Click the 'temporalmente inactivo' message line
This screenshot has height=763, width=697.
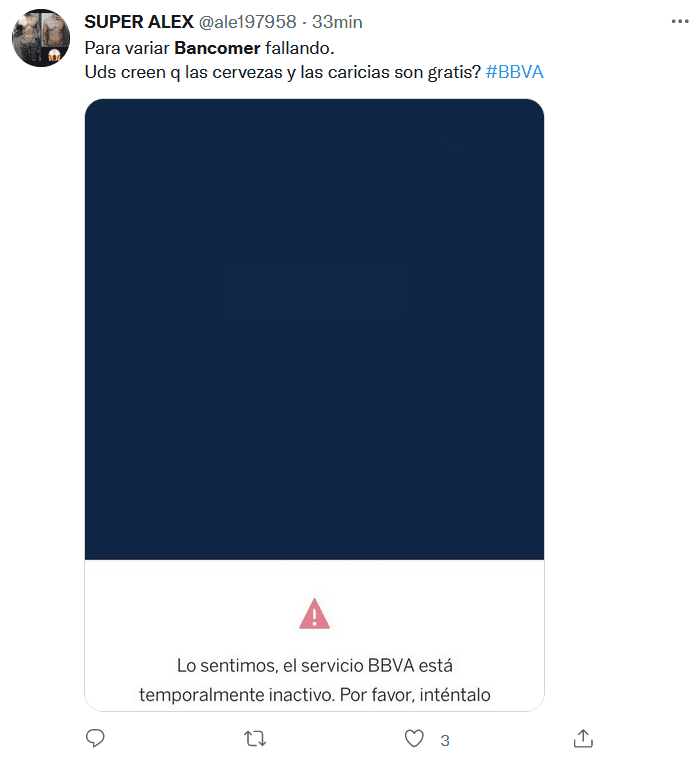click(x=314, y=695)
